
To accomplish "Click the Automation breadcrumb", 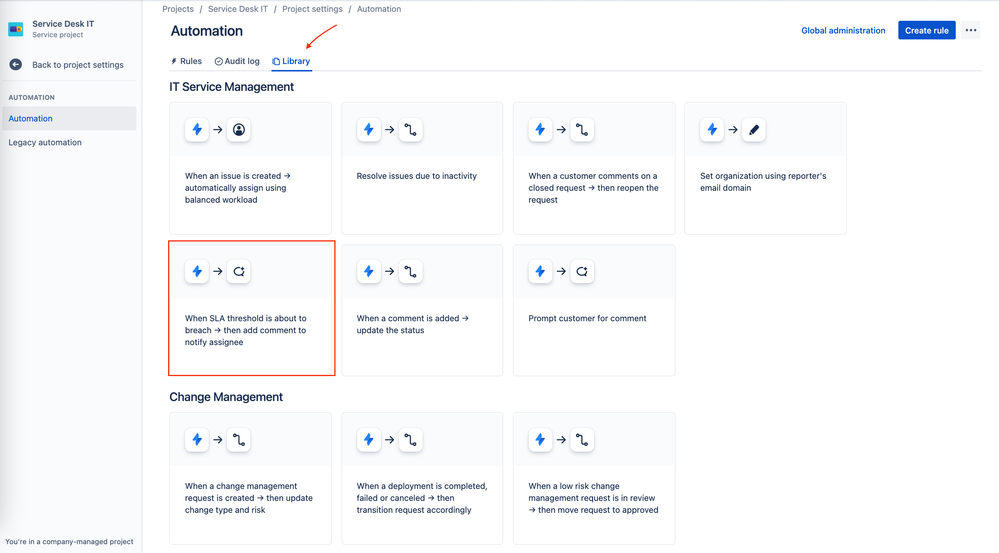I will (x=378, y=9).
